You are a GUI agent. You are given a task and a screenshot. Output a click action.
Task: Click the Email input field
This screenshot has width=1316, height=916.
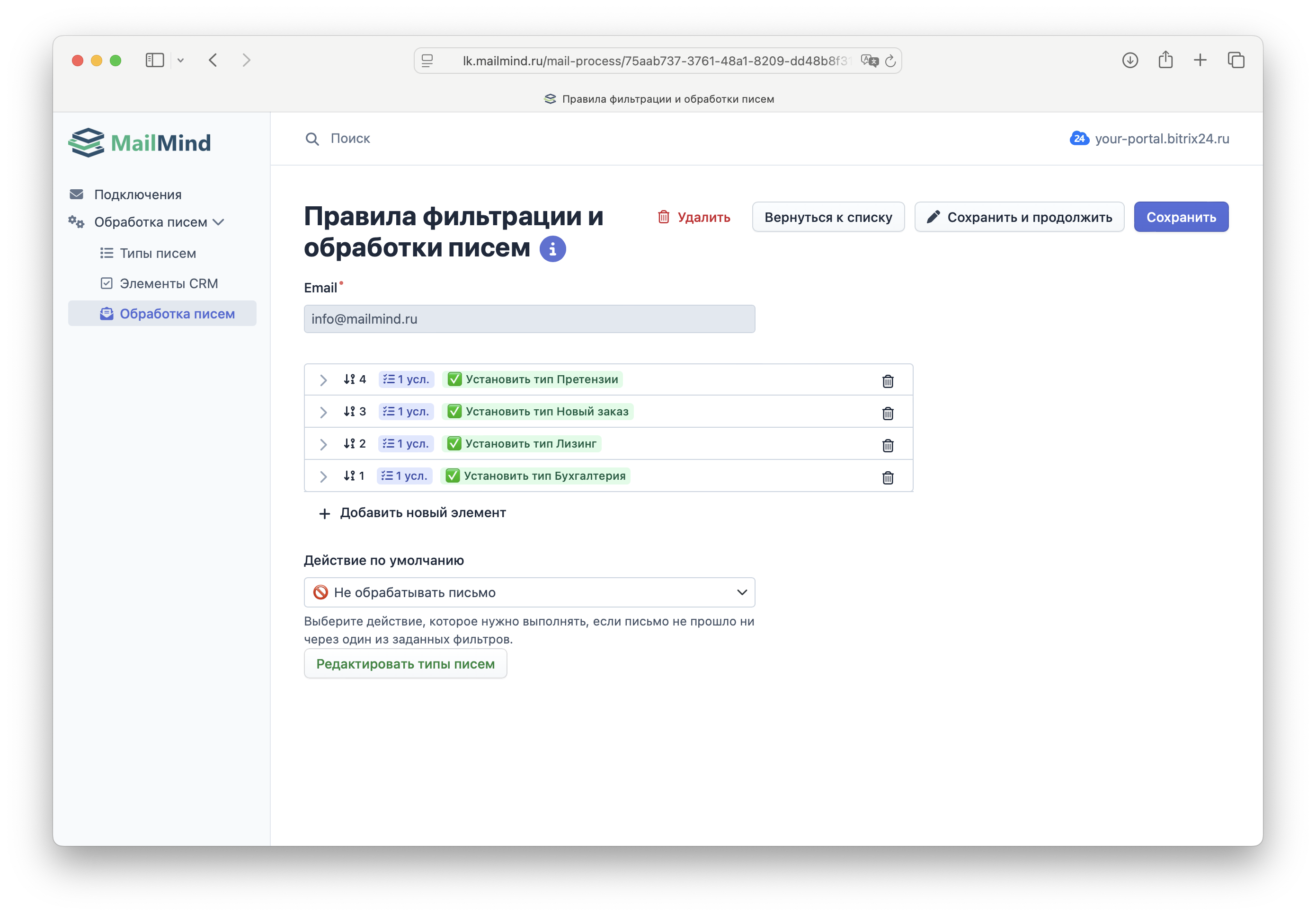click(528, 319)
